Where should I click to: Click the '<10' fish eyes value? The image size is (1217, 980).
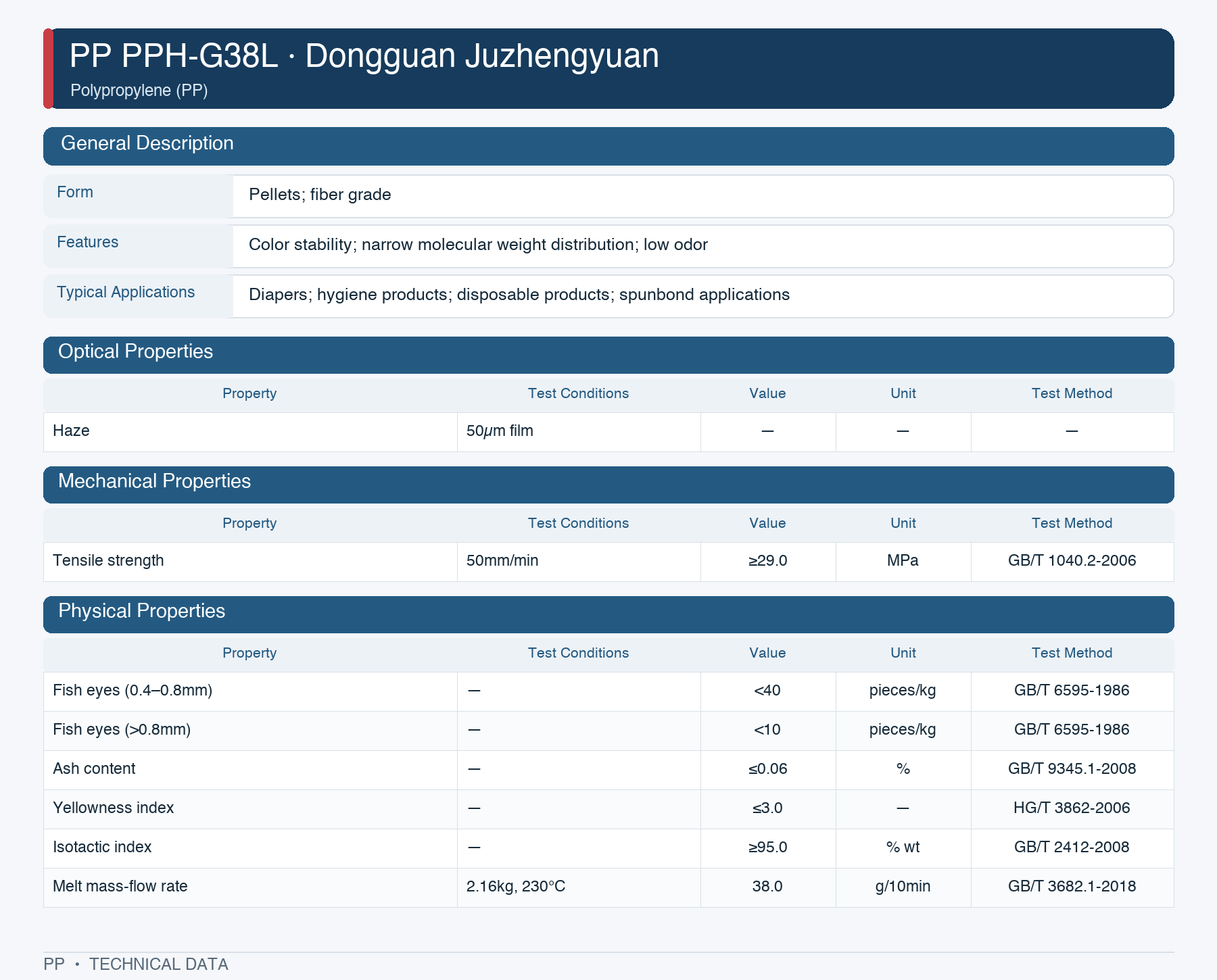pyautogui.click(x=767, y=730)
